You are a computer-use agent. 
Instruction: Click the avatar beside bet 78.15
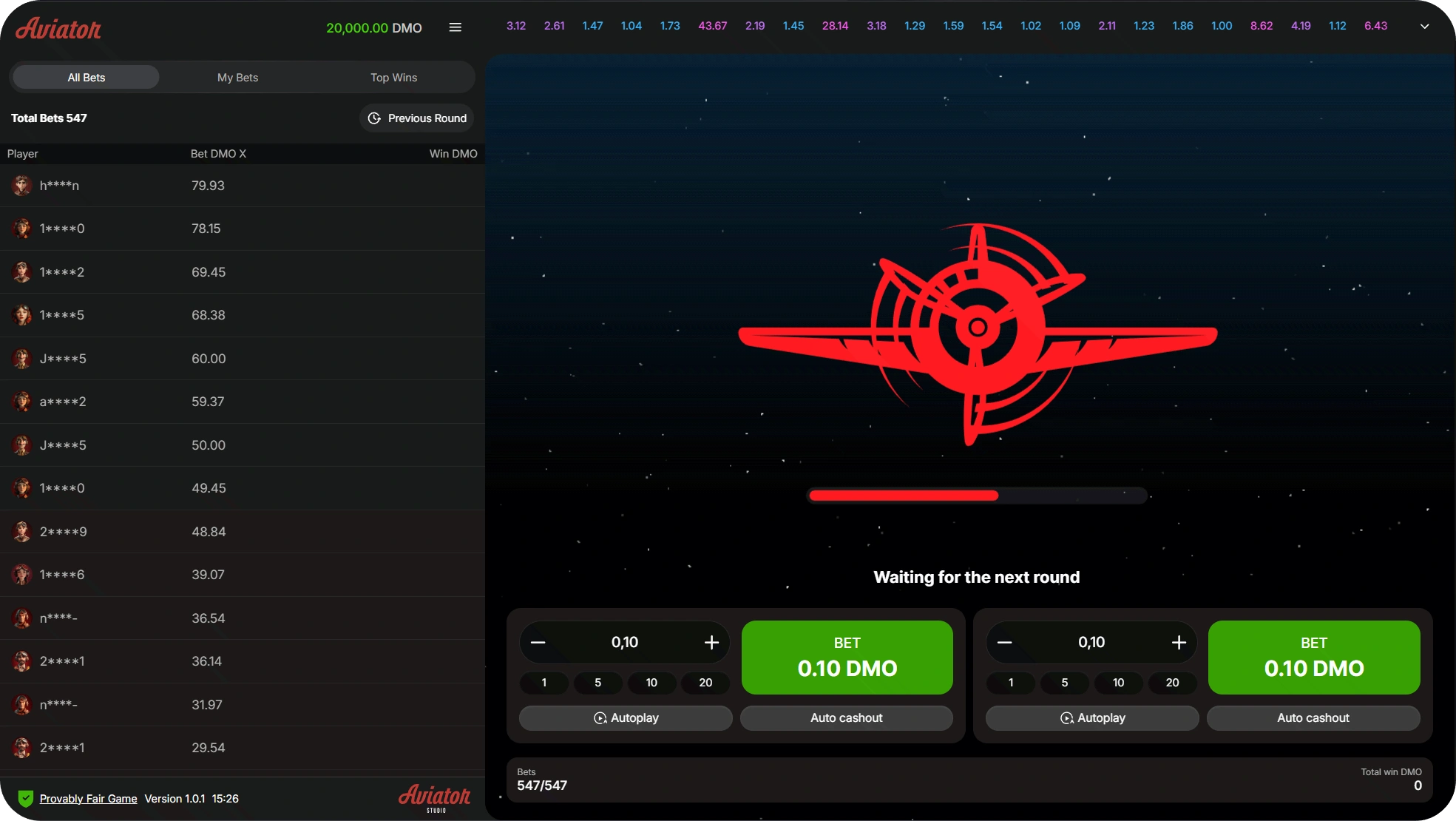pyautogui.click(x=22, y=229)
